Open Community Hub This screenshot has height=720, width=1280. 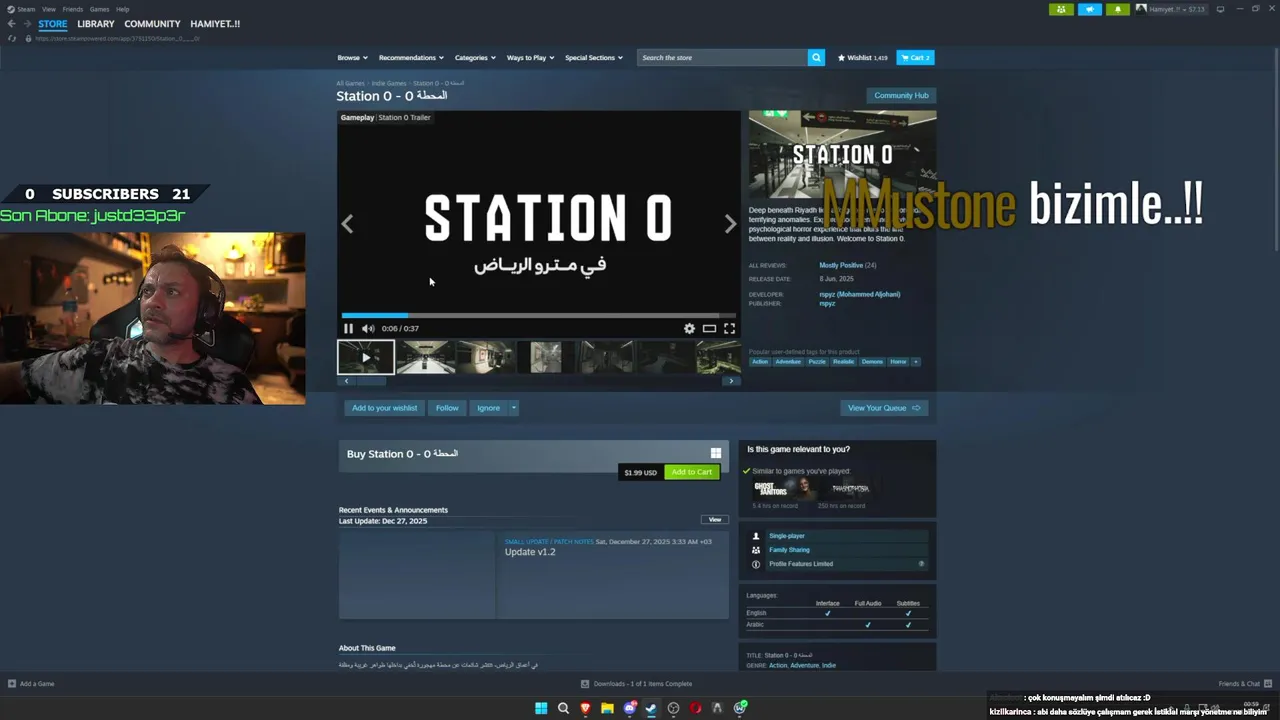901,95
